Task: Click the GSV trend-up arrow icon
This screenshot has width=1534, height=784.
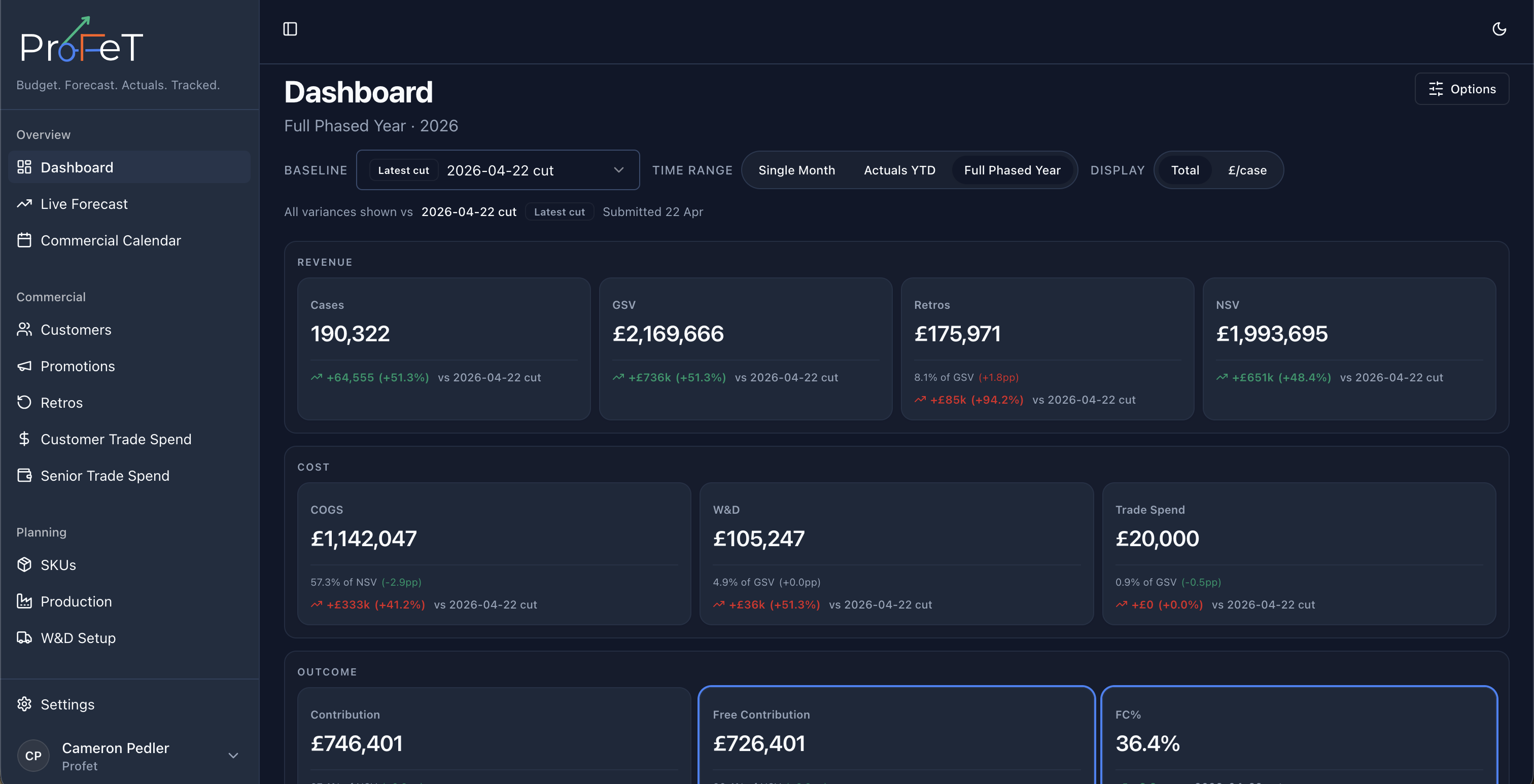Action: tap(618, 377)
